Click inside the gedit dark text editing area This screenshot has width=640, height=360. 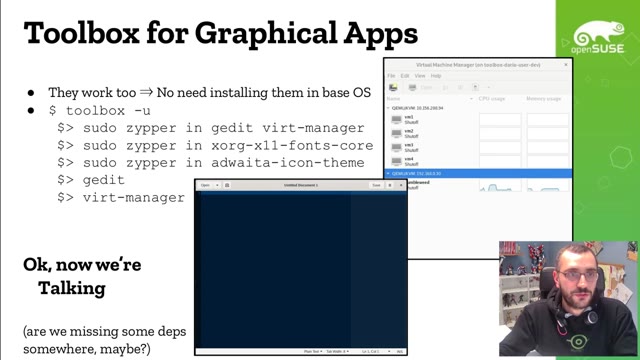tap(301, 269)
